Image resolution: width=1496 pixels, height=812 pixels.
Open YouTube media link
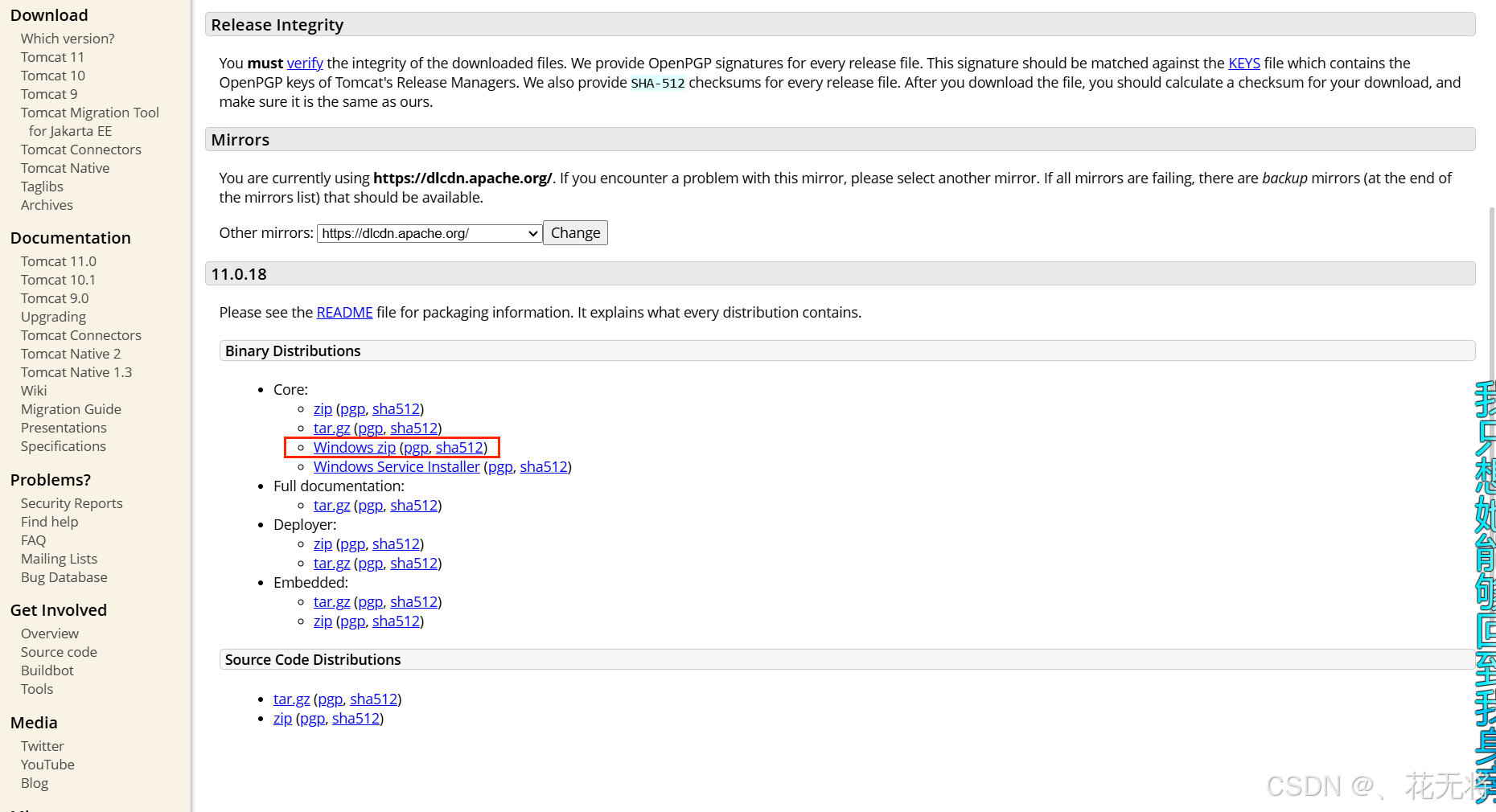pos(47,765)
